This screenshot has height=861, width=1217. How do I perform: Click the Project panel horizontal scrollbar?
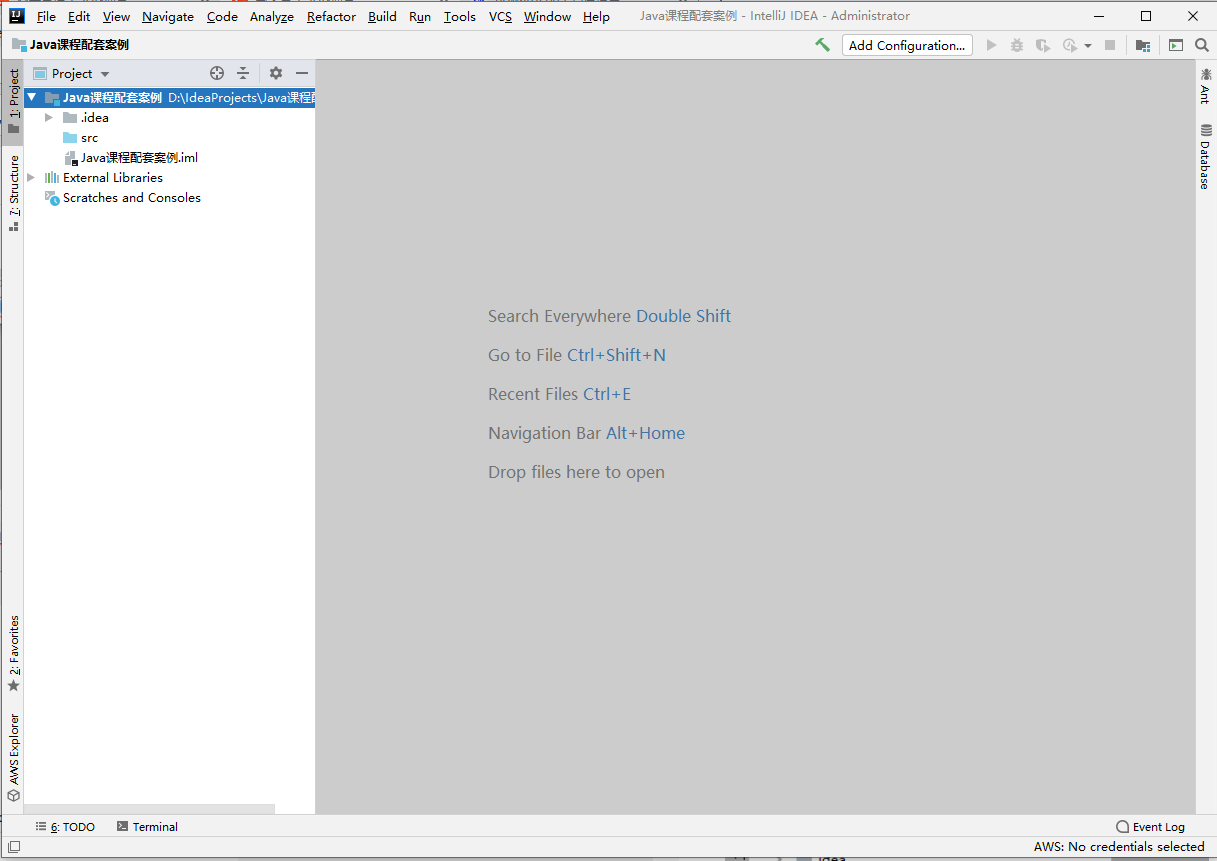tap(149, 809)
